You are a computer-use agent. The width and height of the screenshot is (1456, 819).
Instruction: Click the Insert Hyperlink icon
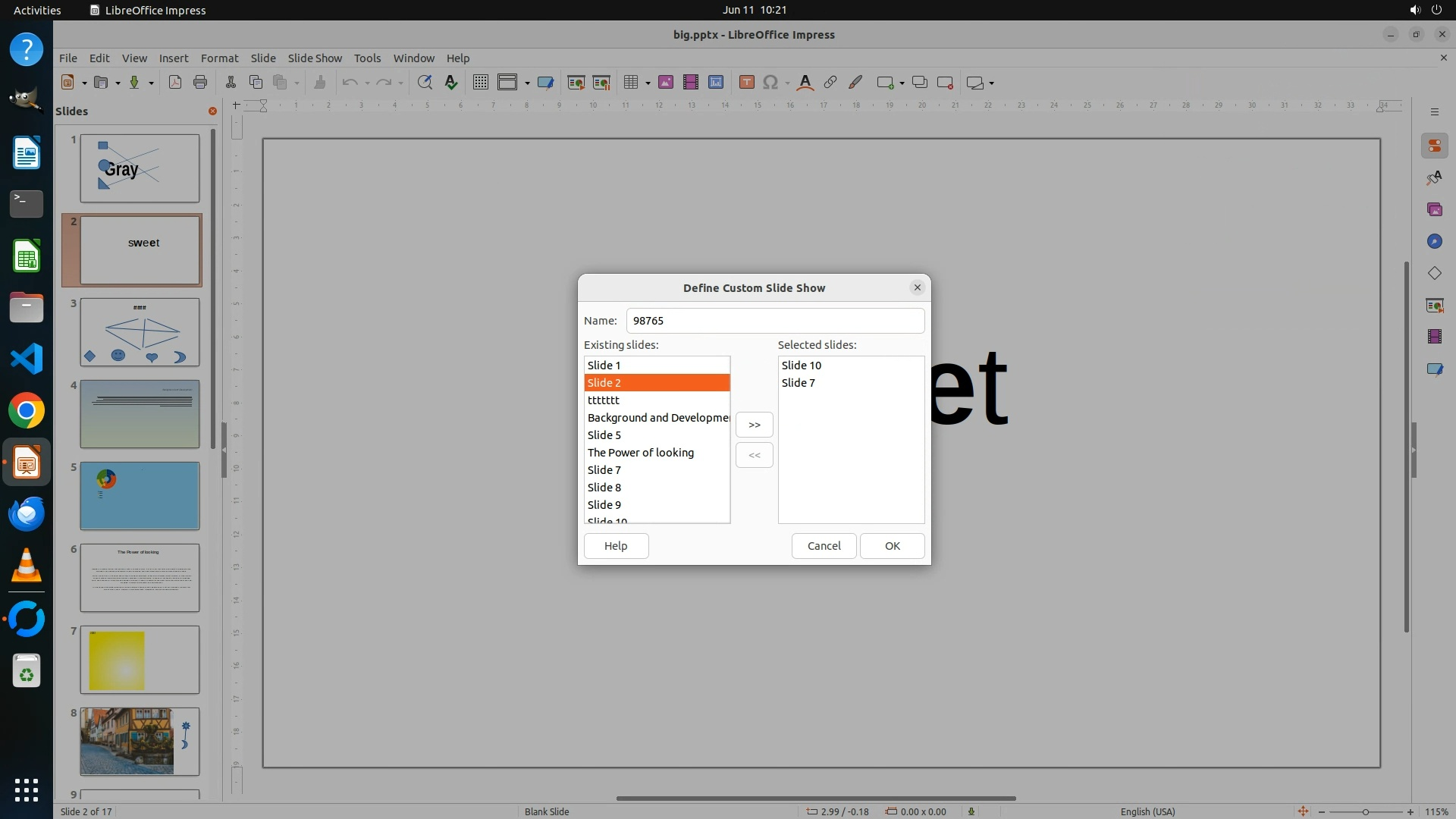click(830, 83)
